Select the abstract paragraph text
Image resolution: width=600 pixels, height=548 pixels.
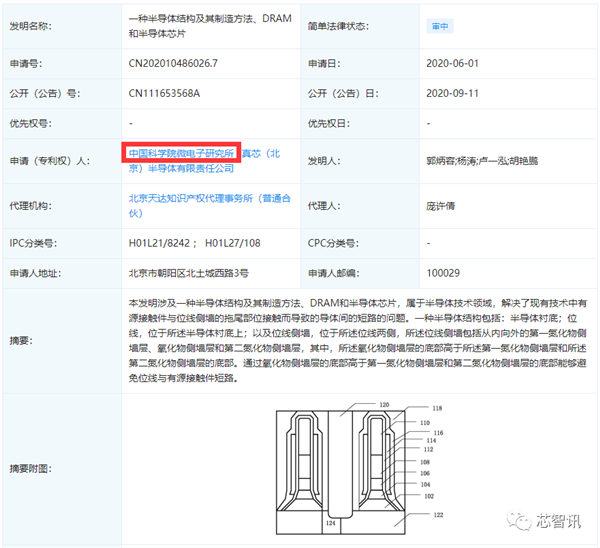click(x=357, y=341)
